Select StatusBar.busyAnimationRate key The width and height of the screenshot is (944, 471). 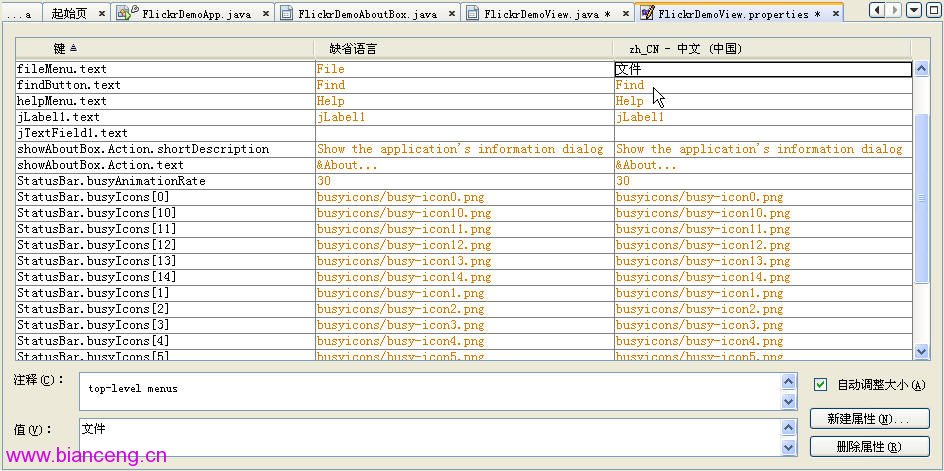[164, 181]
